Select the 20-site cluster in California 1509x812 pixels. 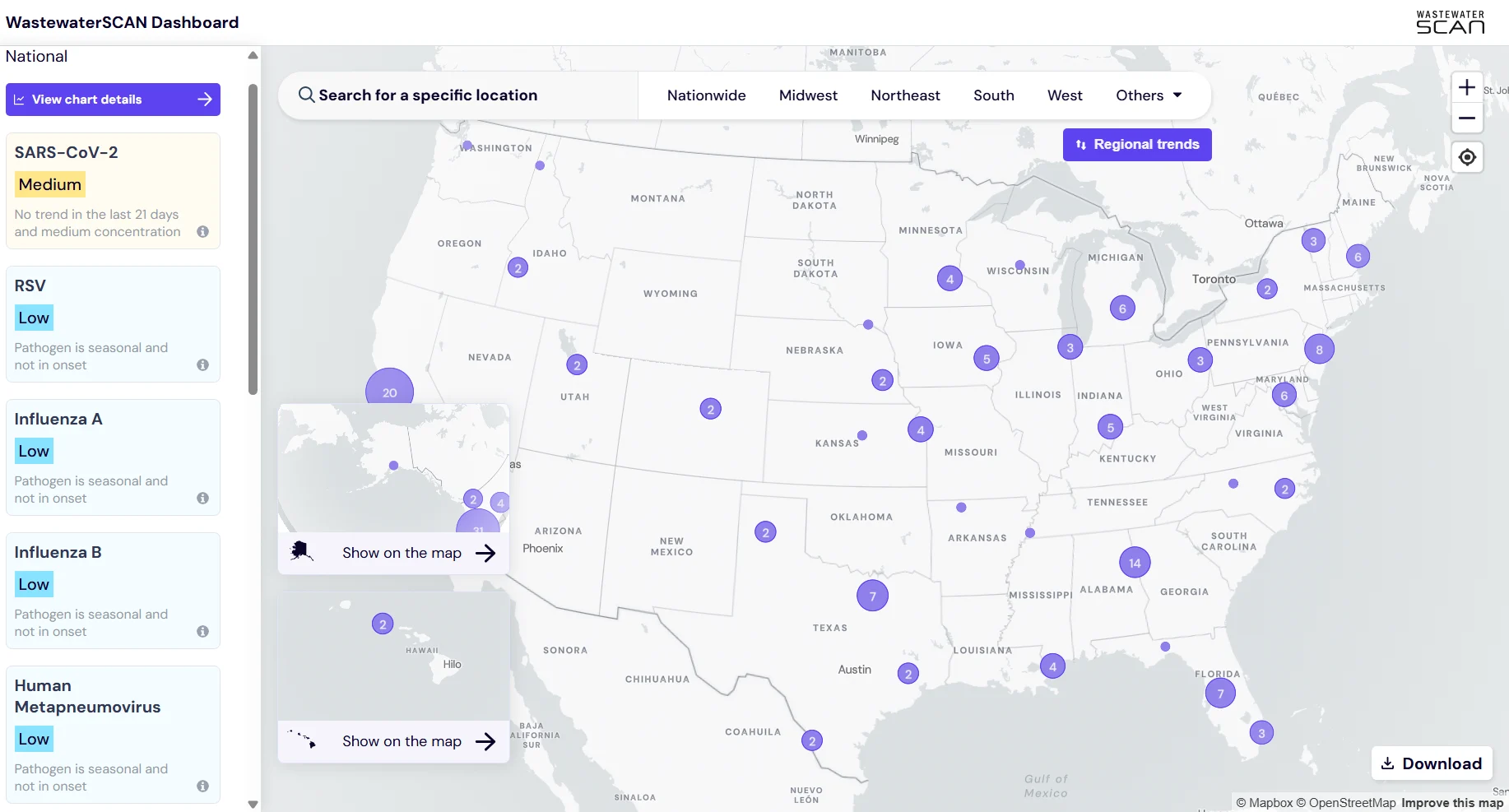click(389, 387)
